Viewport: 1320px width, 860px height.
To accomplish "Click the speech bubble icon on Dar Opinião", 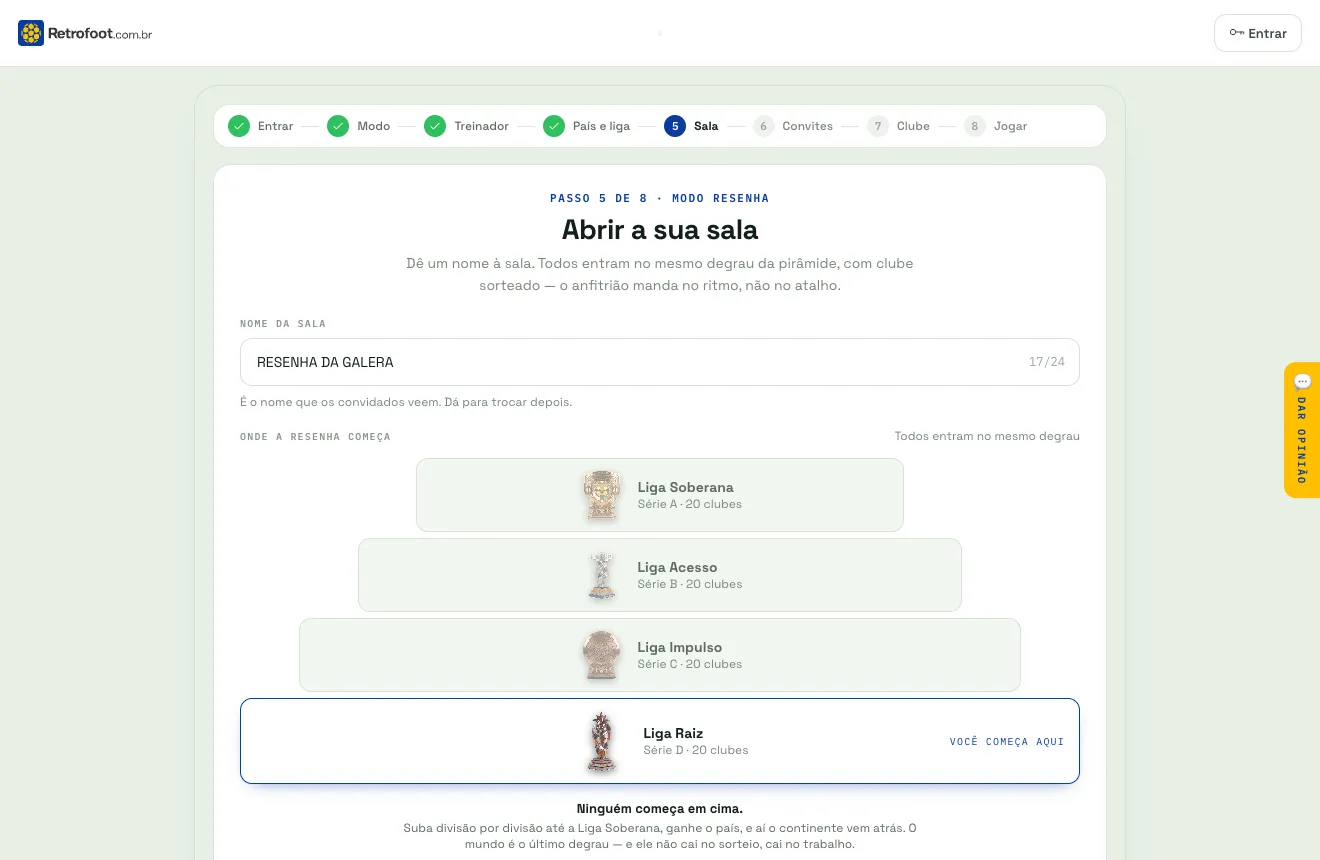I will tap(1302, 381).
